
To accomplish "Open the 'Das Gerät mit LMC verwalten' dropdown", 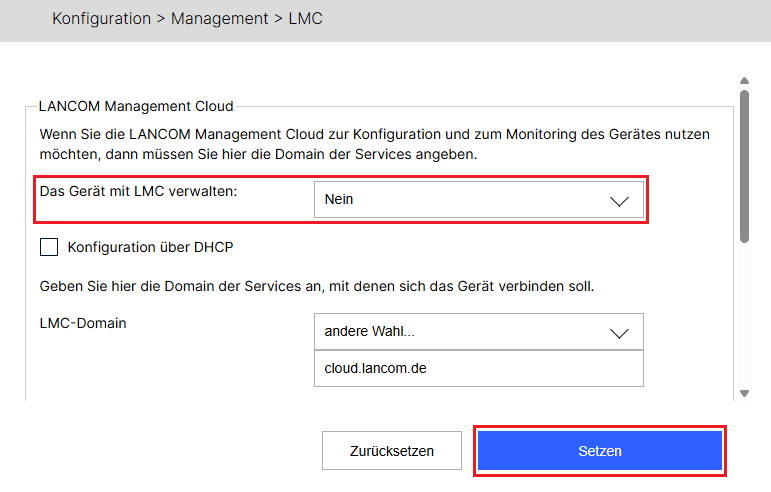I will coord(478,200).
